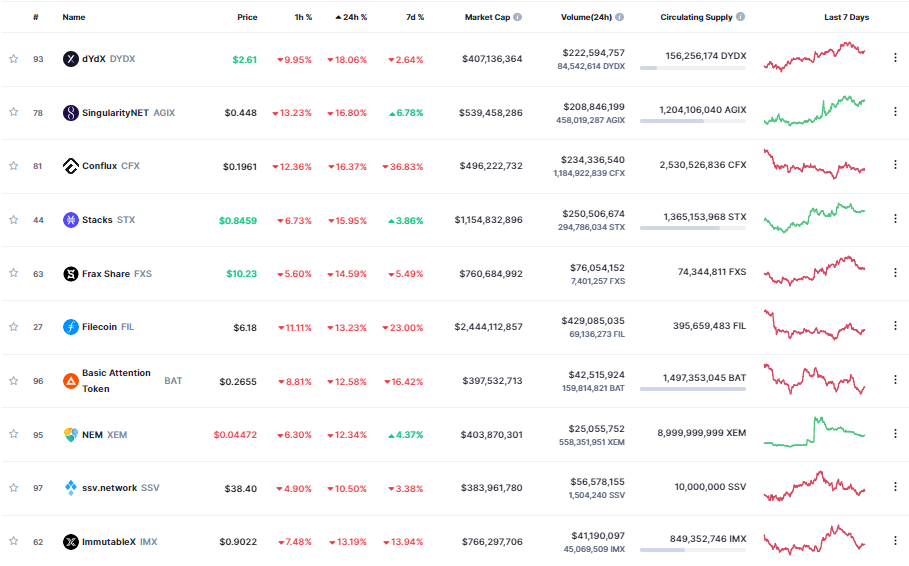This screenshot has height=566, width=909.
Task: Sort table by Name column
Action: coord(74,17)
